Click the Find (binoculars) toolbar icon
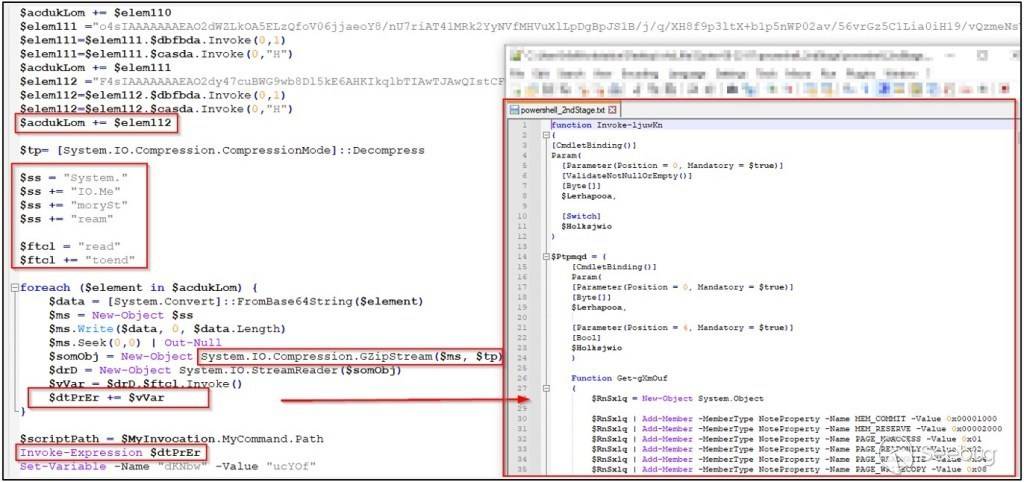This screenshot has width=1024, height=482. pyautogui.click(x=732, y=89)
